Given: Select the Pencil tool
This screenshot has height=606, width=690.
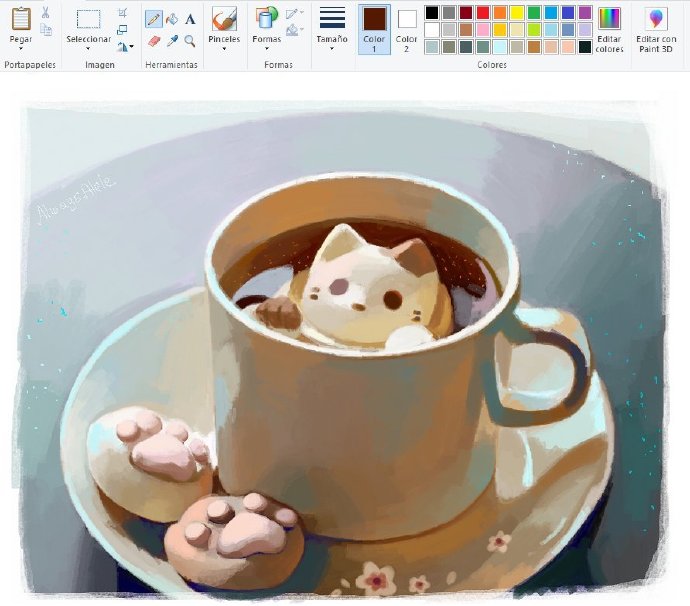Looking at the screenshot, I should pos(154,19).
